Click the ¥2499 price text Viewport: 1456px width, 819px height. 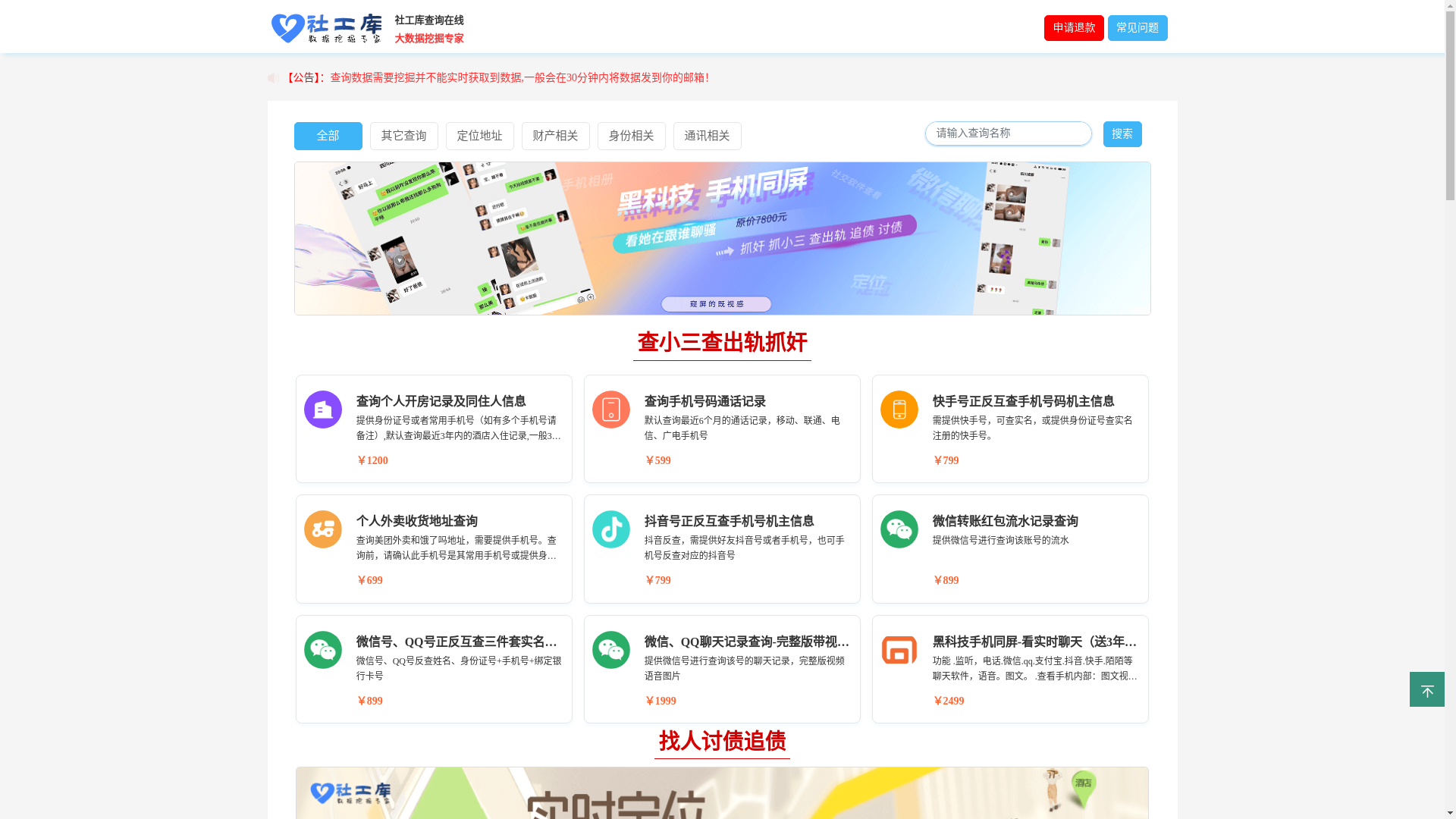coord(949,701)
